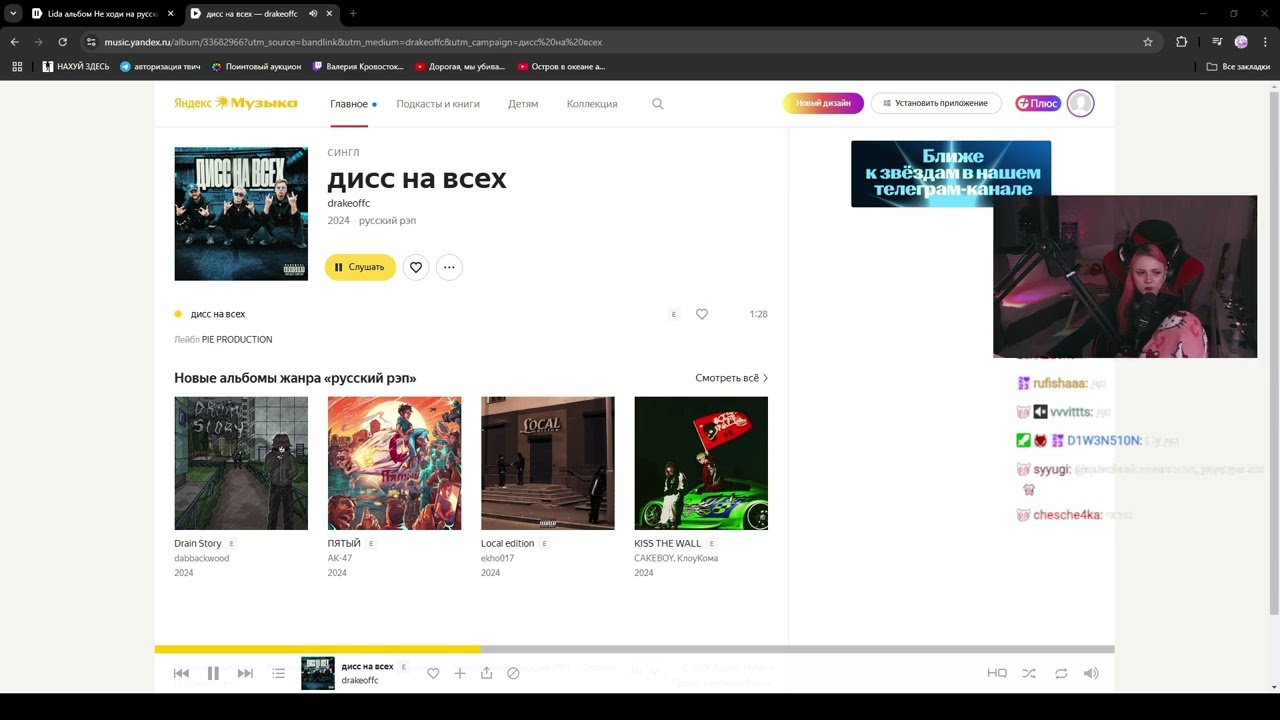Toggle shuffle playback
Viewport: 1280px width, 720px height.
pyautogui.click(x=1029, y=673)
